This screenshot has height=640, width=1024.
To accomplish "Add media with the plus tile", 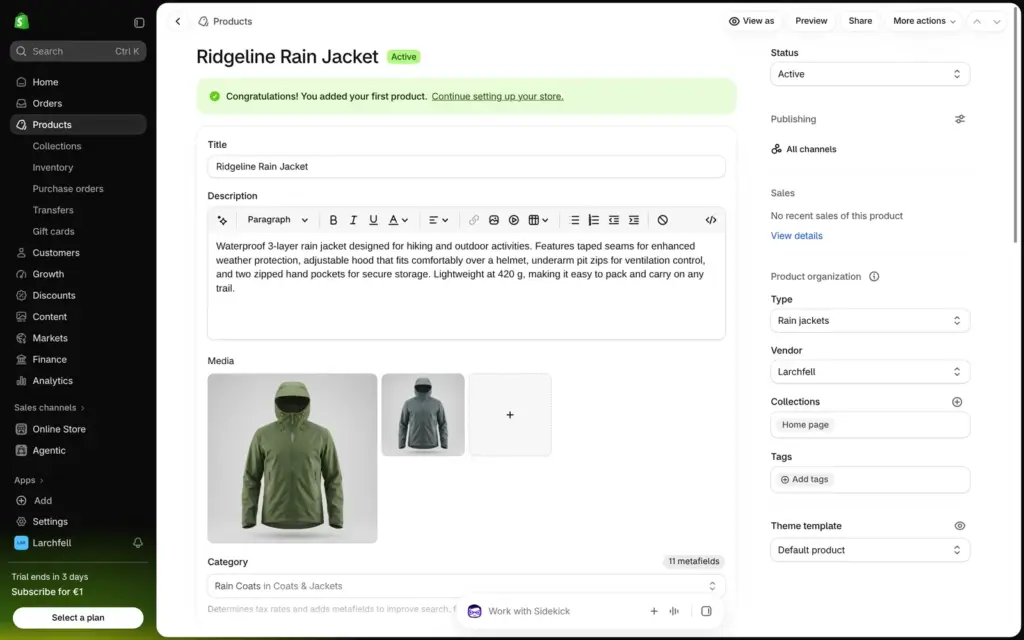I will click(x=510, y=415).
